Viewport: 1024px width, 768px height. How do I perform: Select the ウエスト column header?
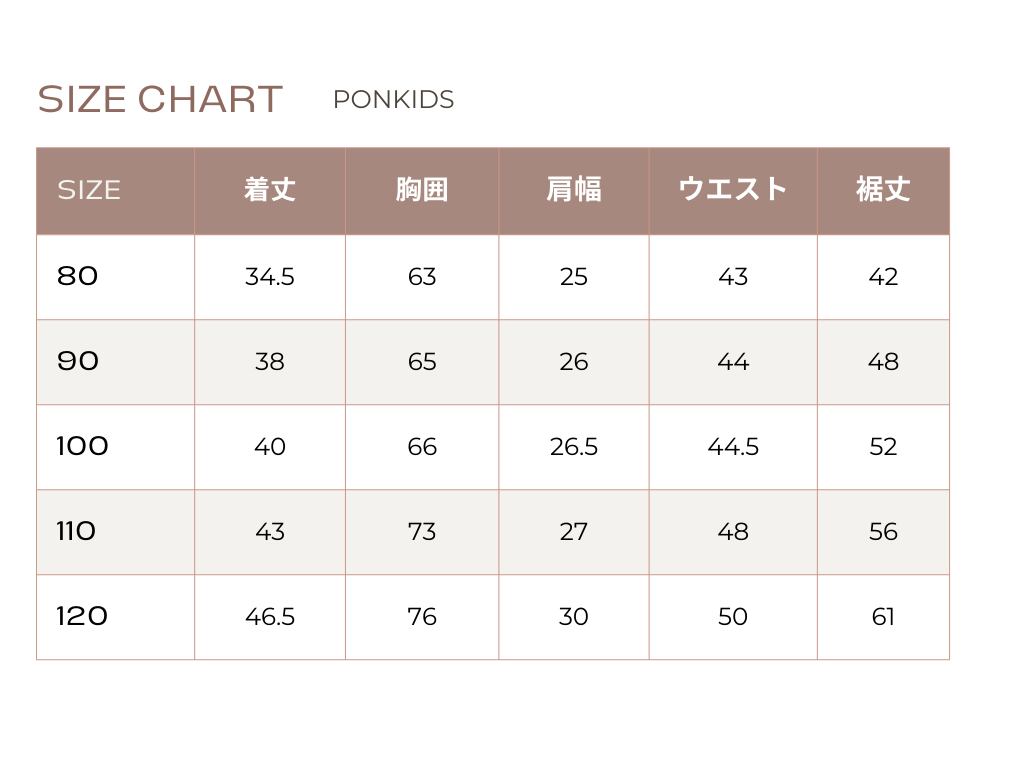click(733, 190)
